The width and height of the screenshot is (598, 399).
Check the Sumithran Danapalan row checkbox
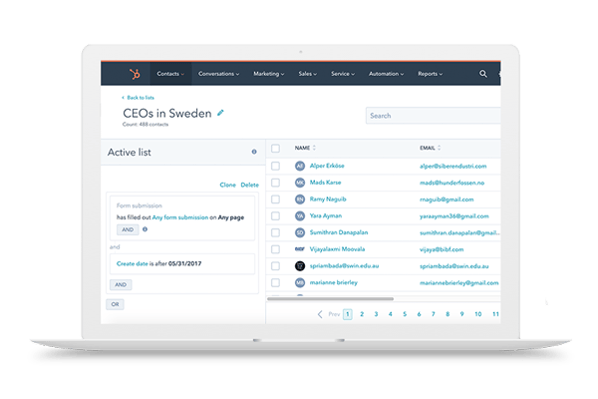[275, 232]
